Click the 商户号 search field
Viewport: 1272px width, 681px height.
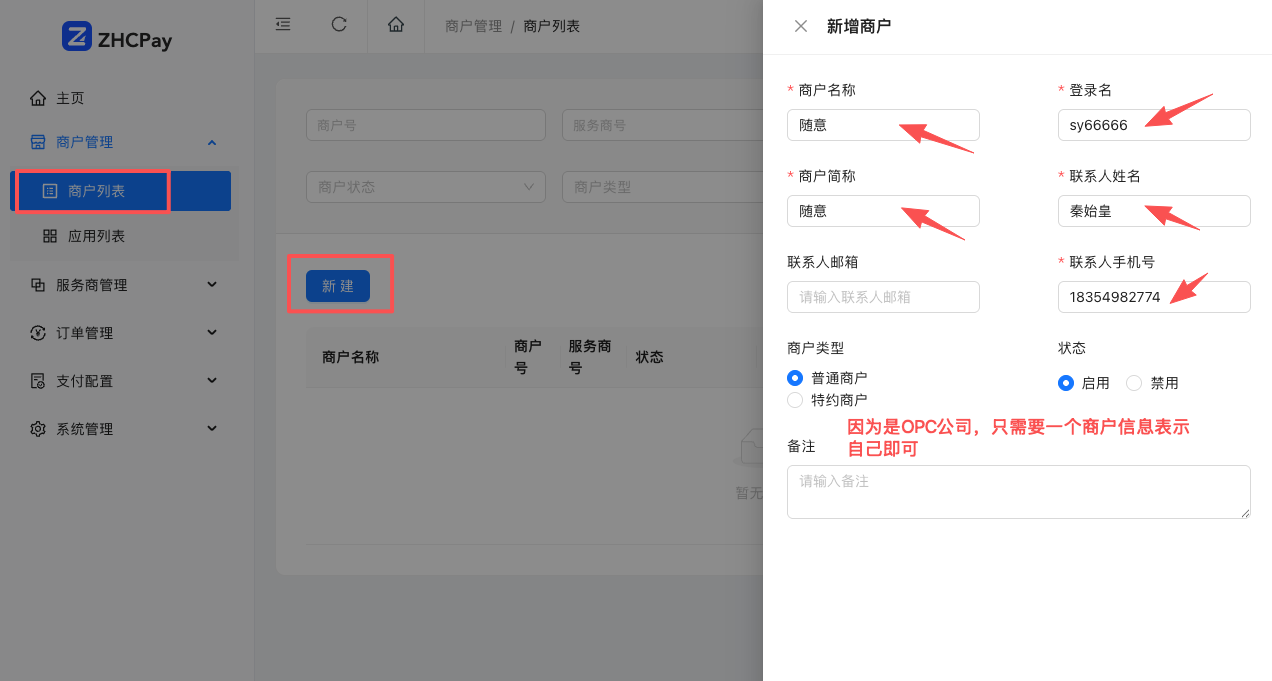click(426, 125)
